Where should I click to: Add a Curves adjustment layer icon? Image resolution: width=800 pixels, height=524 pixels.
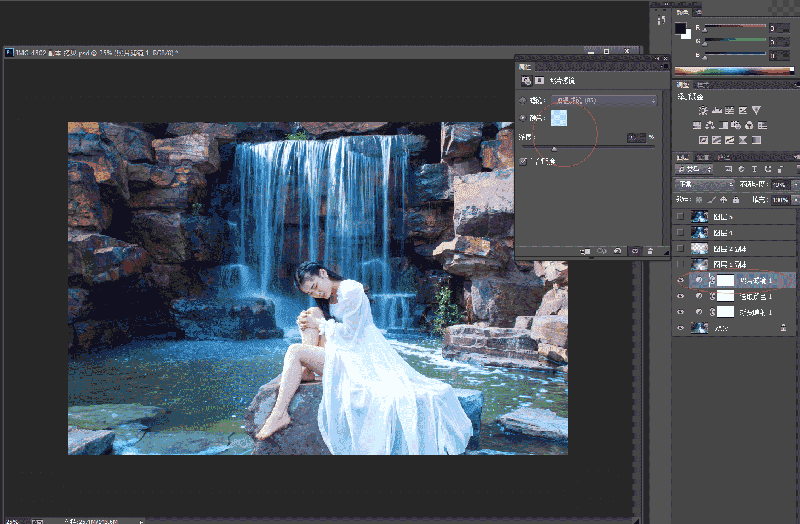pos(730,110)
